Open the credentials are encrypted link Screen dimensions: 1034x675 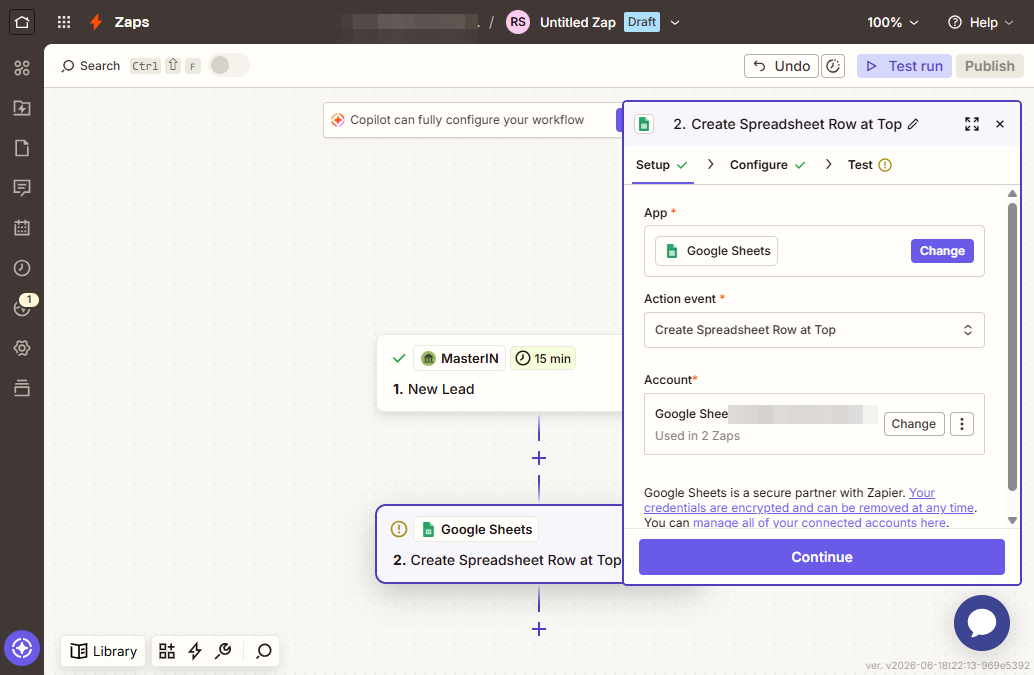[809, 508]
